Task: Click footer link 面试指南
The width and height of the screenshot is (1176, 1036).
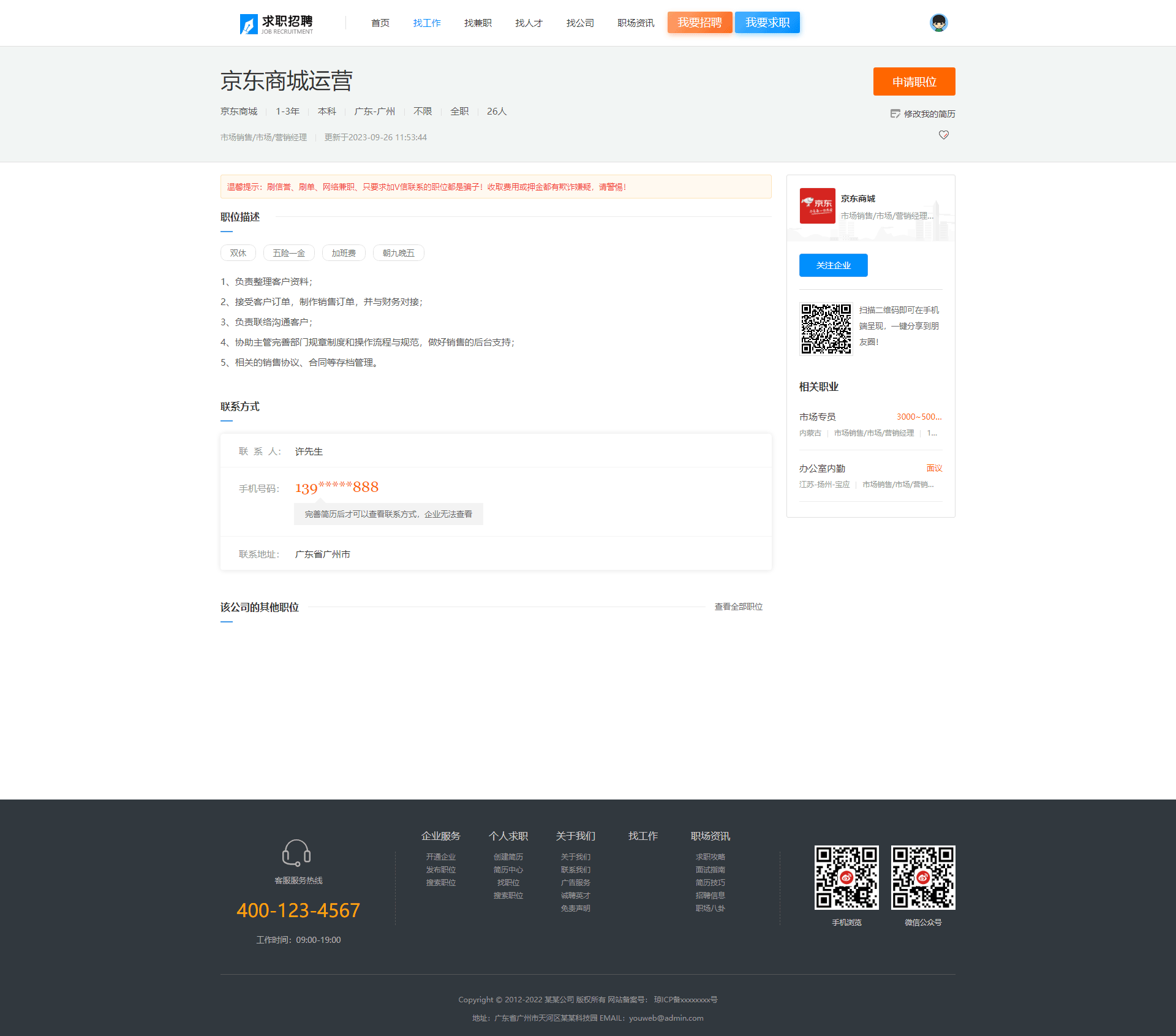Action: [x=710, y=870]
